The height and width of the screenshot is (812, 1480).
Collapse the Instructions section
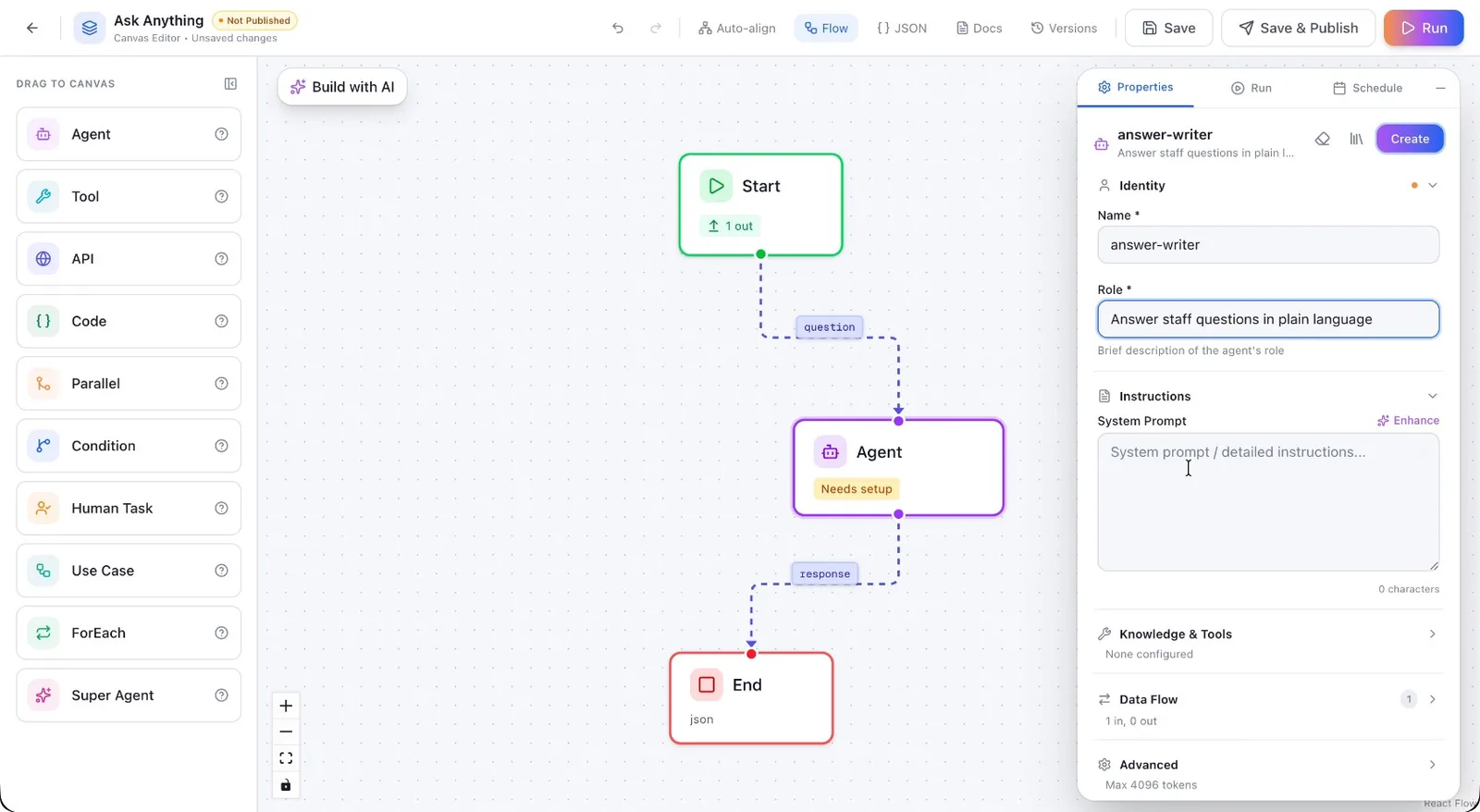(1433, 396)
